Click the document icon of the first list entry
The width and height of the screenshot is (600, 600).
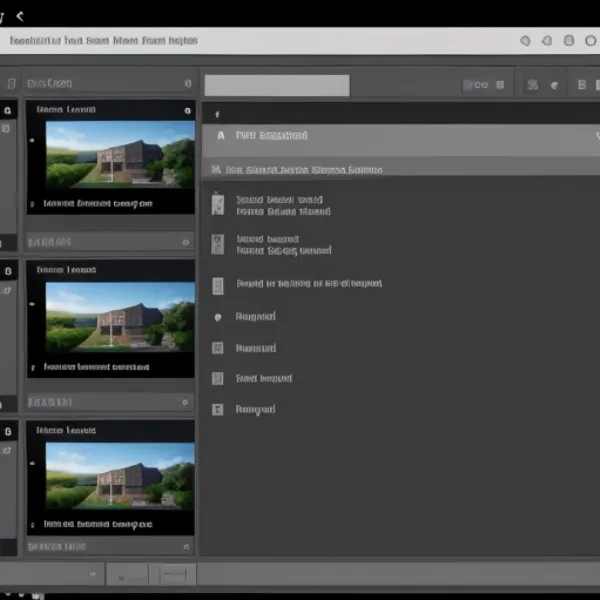coord(218,205)
